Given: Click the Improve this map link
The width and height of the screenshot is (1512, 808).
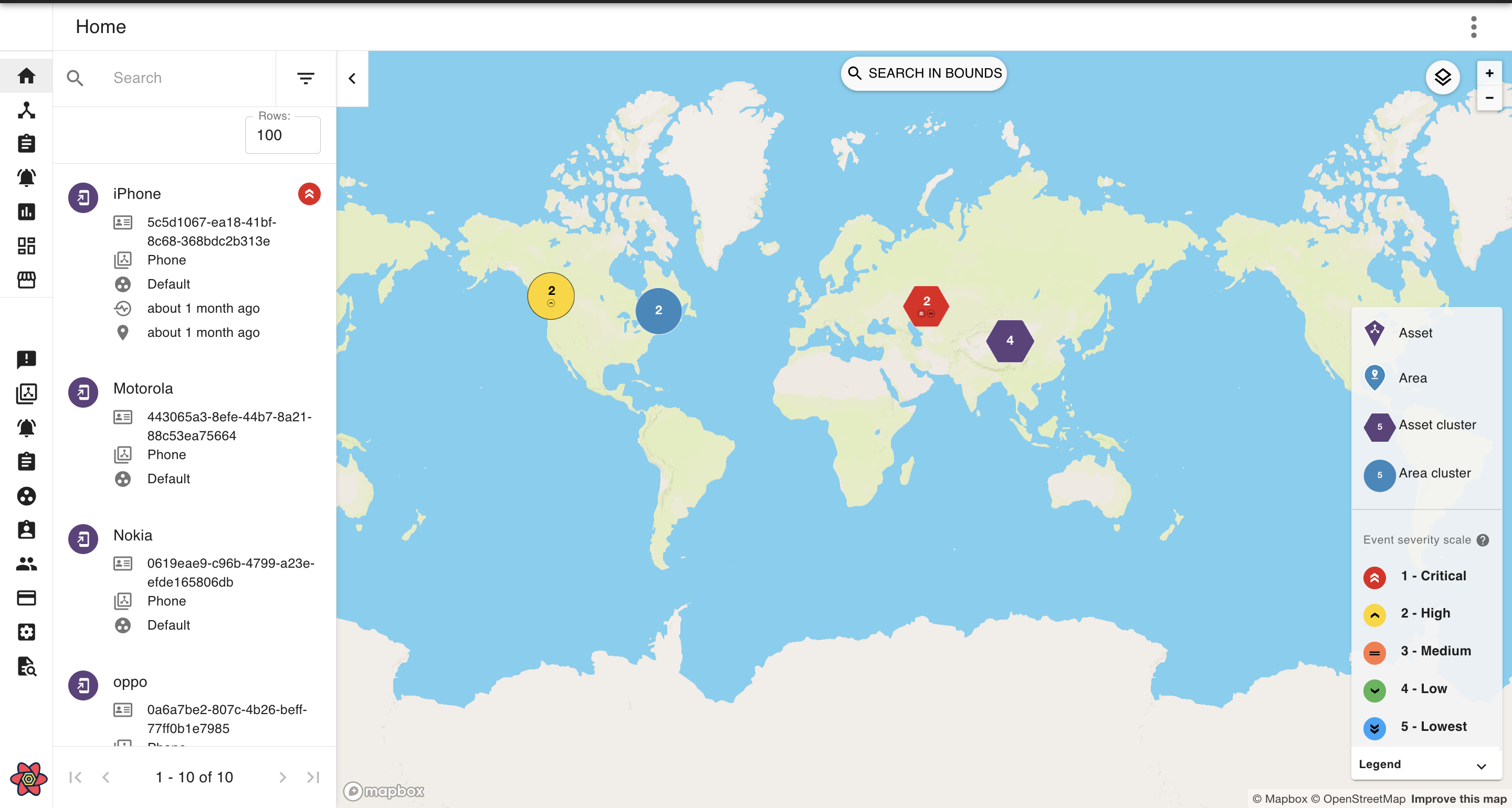Looking at the screenshot, I should click(1458, 799).
